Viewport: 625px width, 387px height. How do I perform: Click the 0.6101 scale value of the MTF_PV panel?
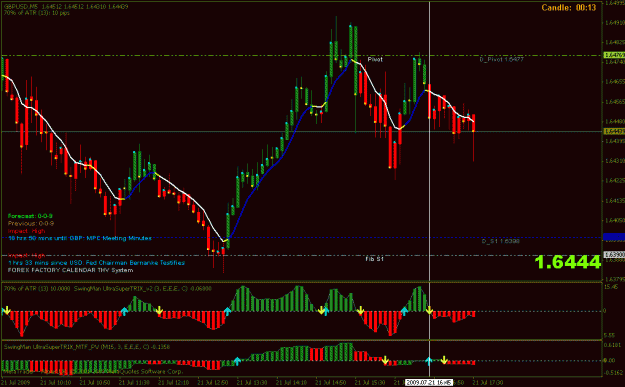coord(613,345)
